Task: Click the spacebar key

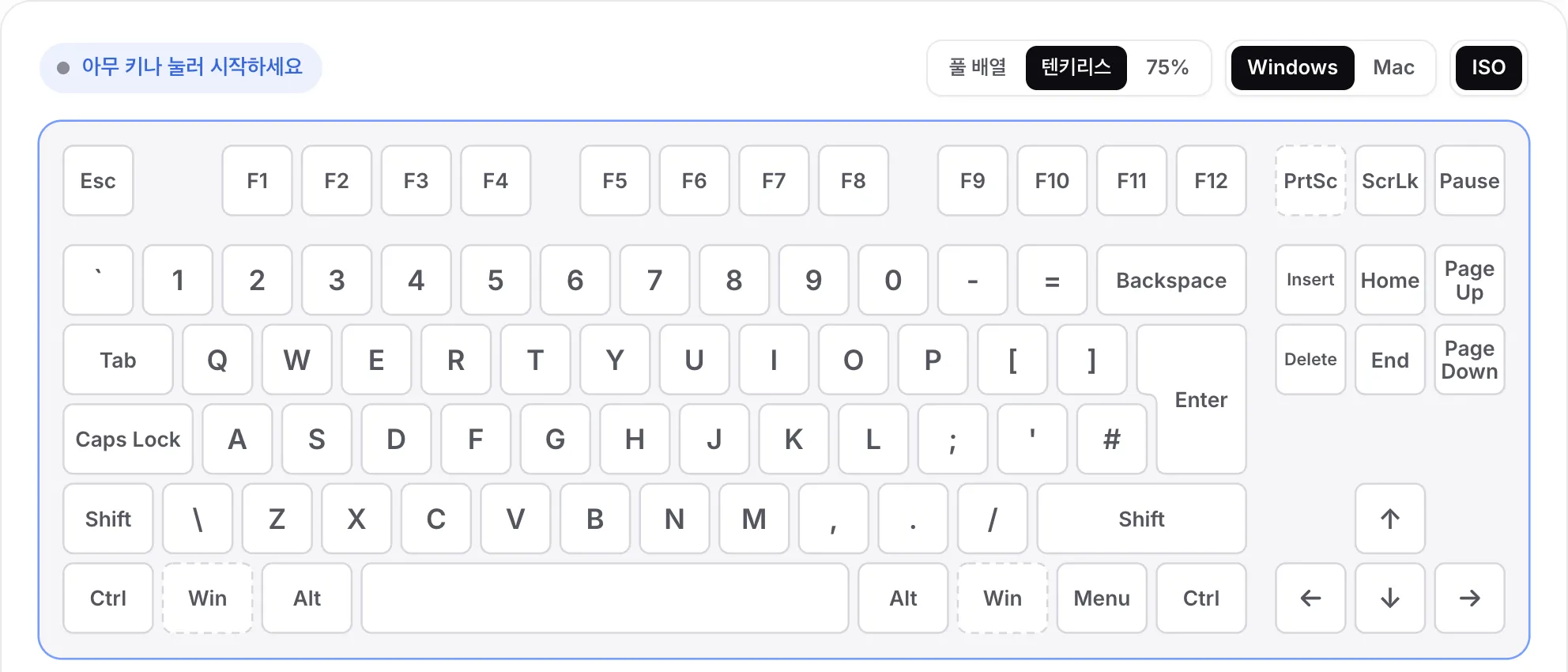Action: 605,598
